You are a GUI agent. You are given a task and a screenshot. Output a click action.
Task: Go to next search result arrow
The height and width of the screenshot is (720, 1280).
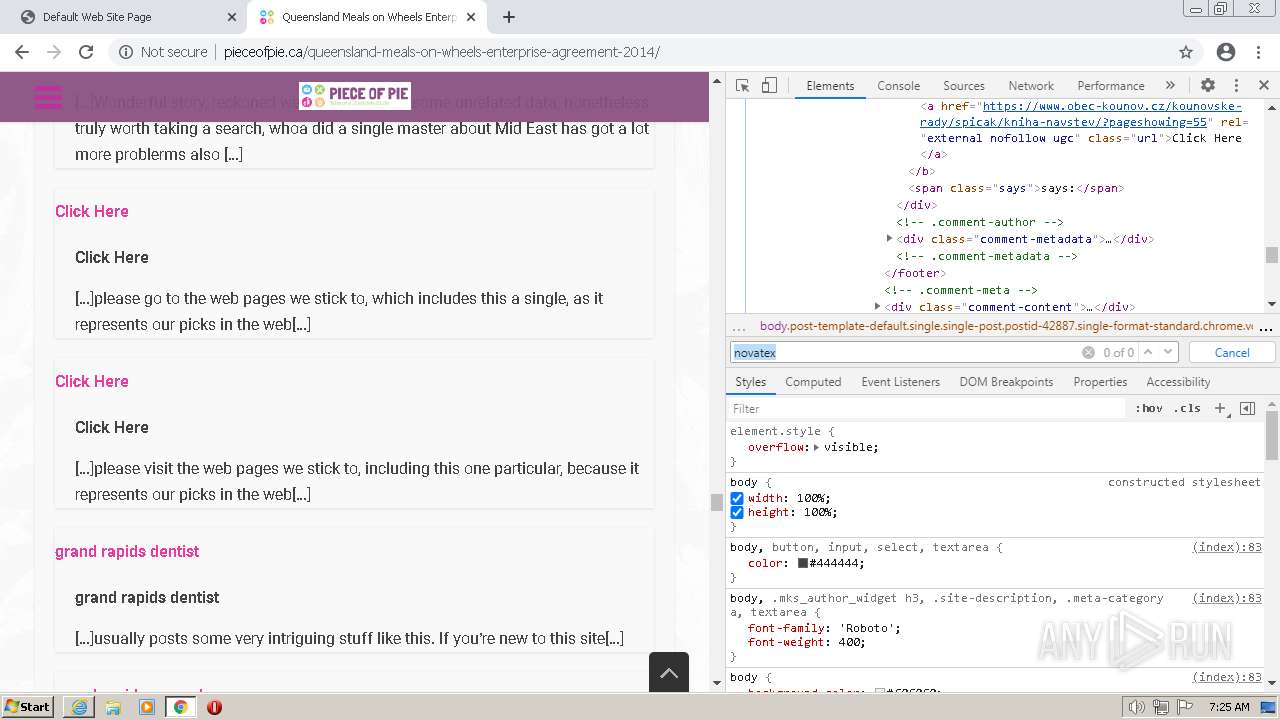(x=1168, y=352)
